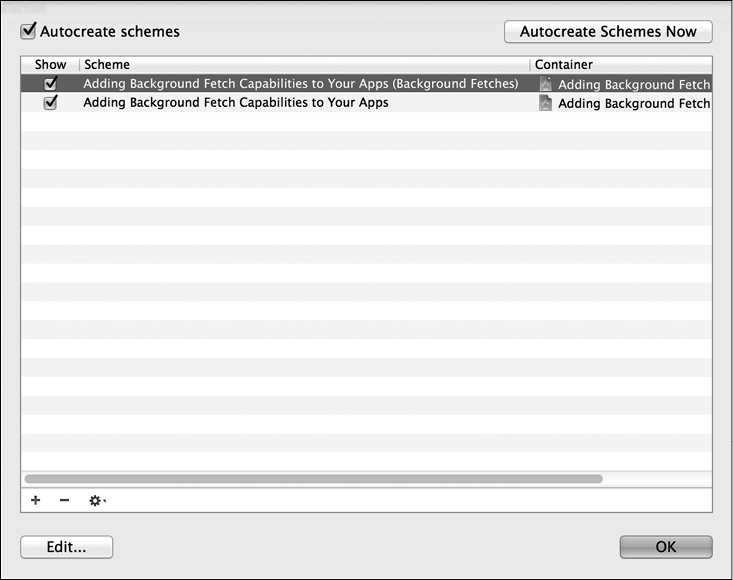
Task: Click the project icon in the first Container row
Action: tap(545, 84)
